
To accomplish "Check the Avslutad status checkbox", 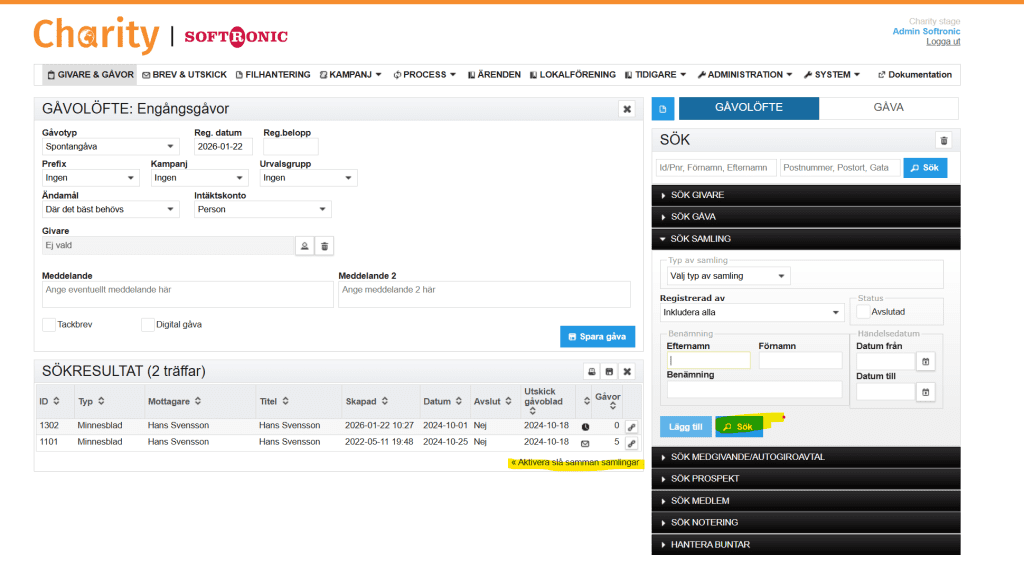I will pyautogui.click(x=863, y=312).
